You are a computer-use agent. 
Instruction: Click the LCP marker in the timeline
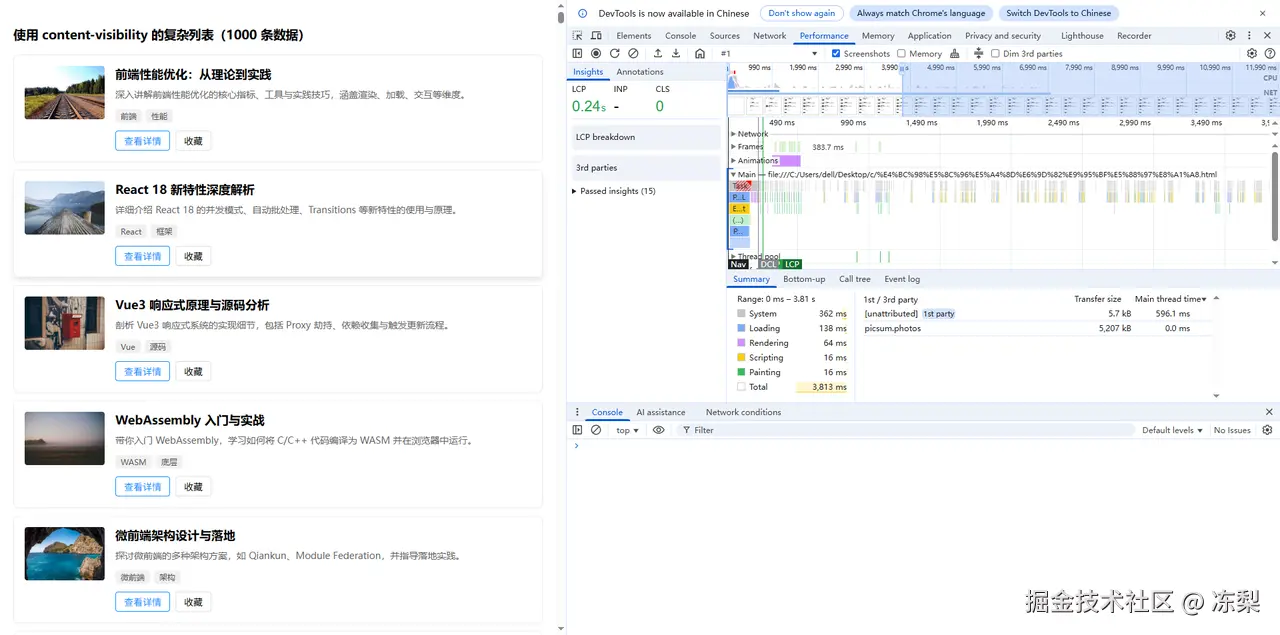(792, 264)
